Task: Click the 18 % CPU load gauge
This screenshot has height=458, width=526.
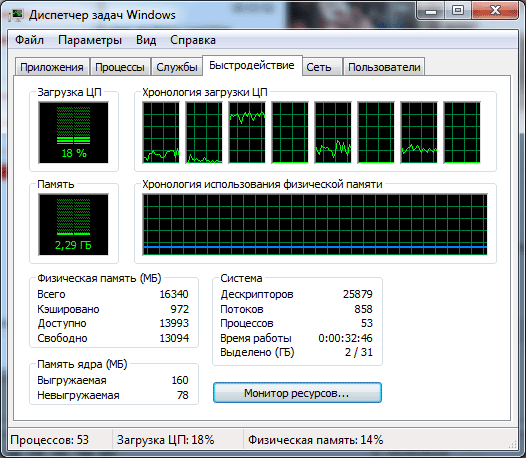Action: 73,133
